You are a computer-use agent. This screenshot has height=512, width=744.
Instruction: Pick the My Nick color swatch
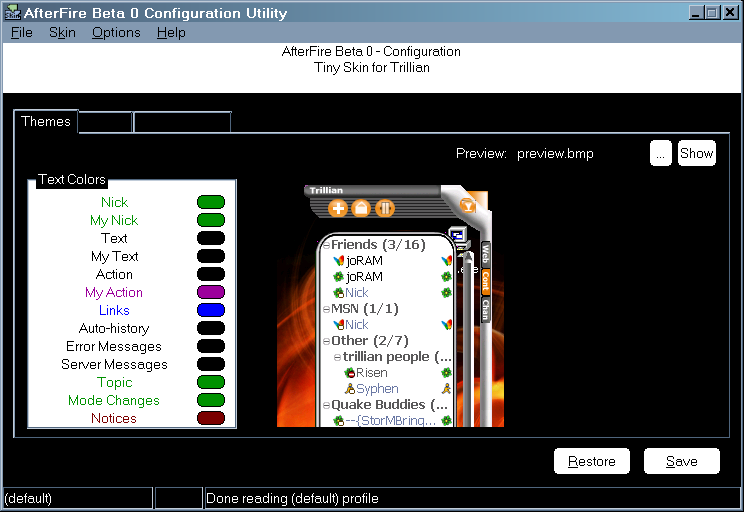tap(211, 220)
